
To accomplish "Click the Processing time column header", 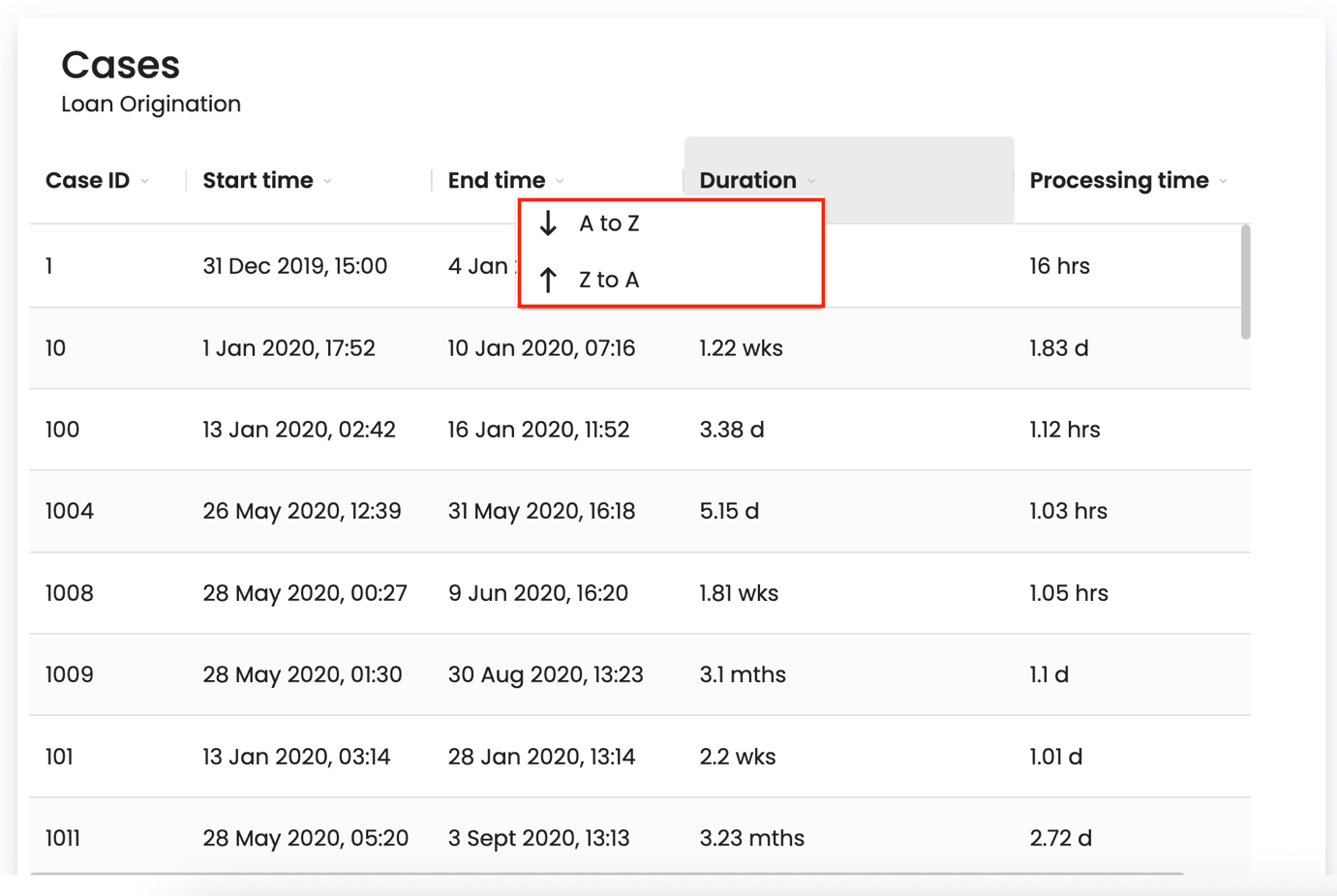I will click(1118, 181).
